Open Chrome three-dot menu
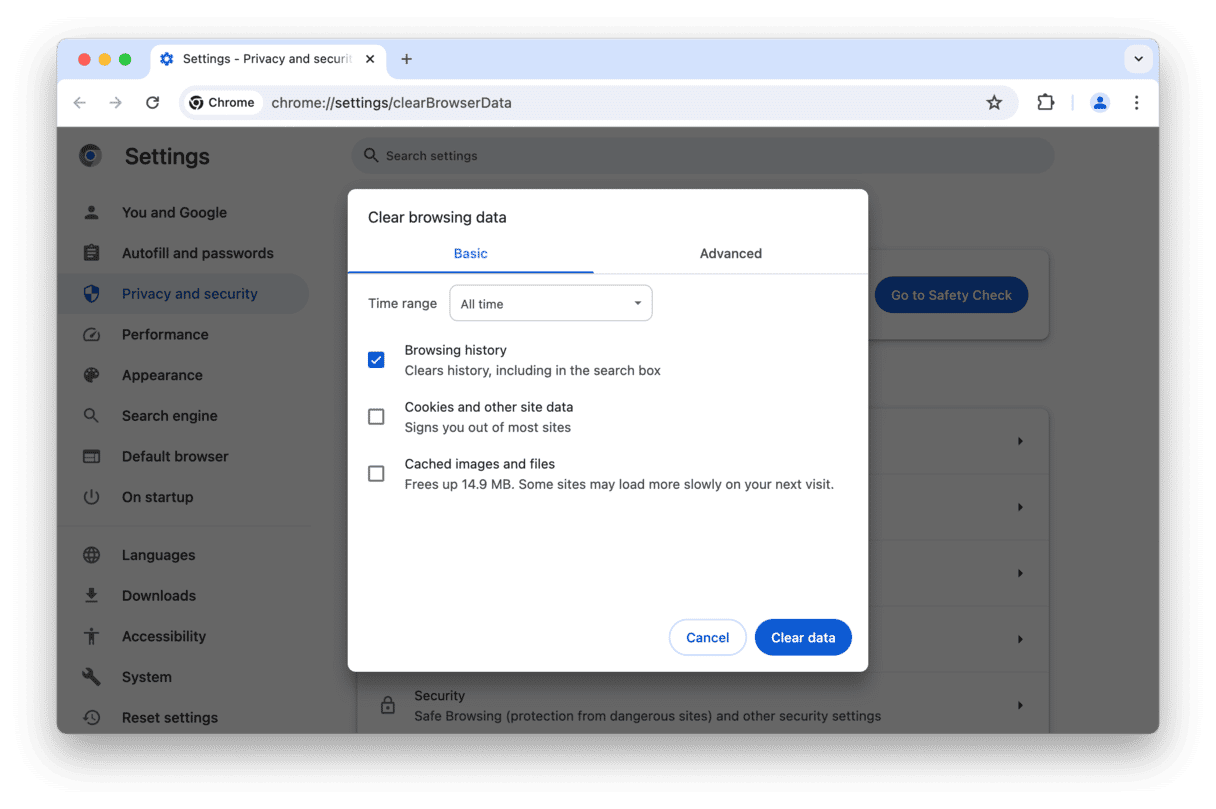 (x=1136, y=102)
